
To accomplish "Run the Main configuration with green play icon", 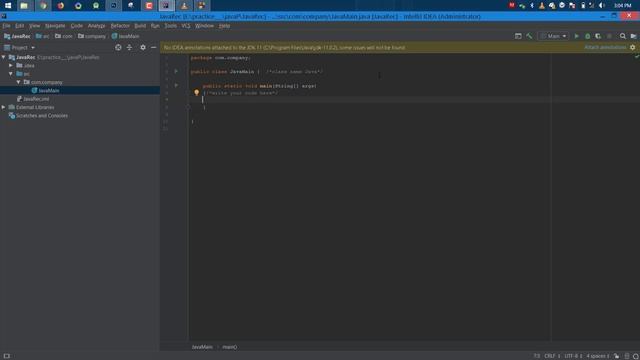I will click(576, 36).
